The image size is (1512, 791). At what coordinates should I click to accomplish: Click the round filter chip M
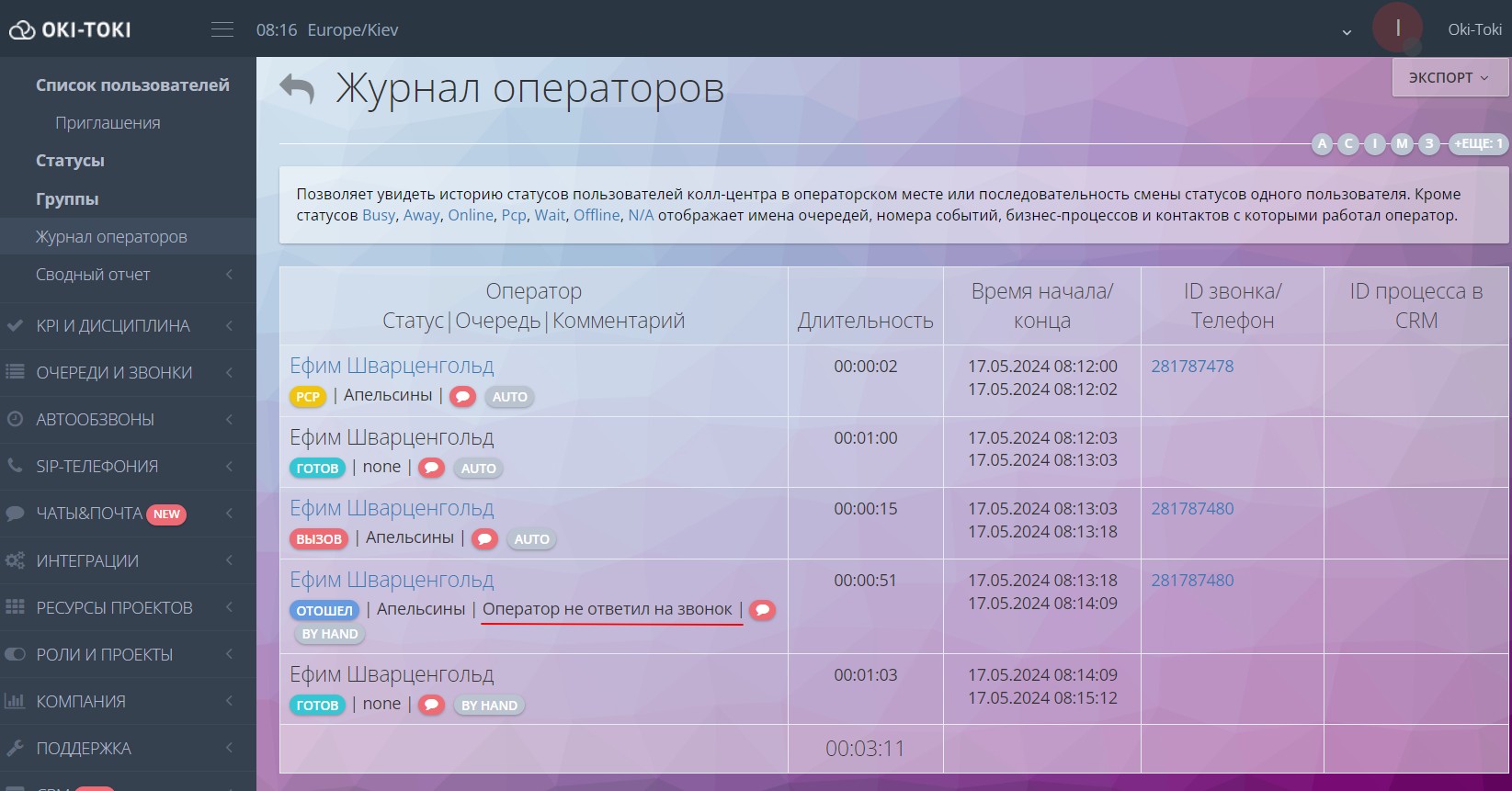1402,143
